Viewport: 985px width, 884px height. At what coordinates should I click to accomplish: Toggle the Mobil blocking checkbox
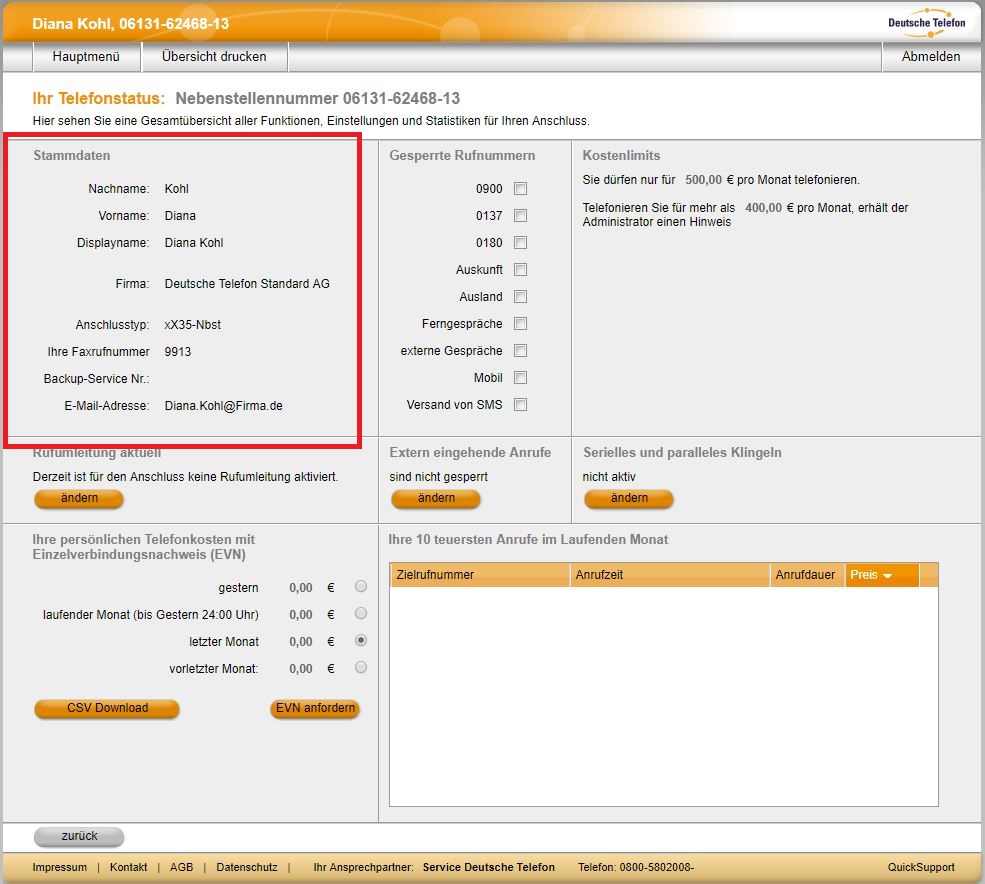(x=520, y=378)
